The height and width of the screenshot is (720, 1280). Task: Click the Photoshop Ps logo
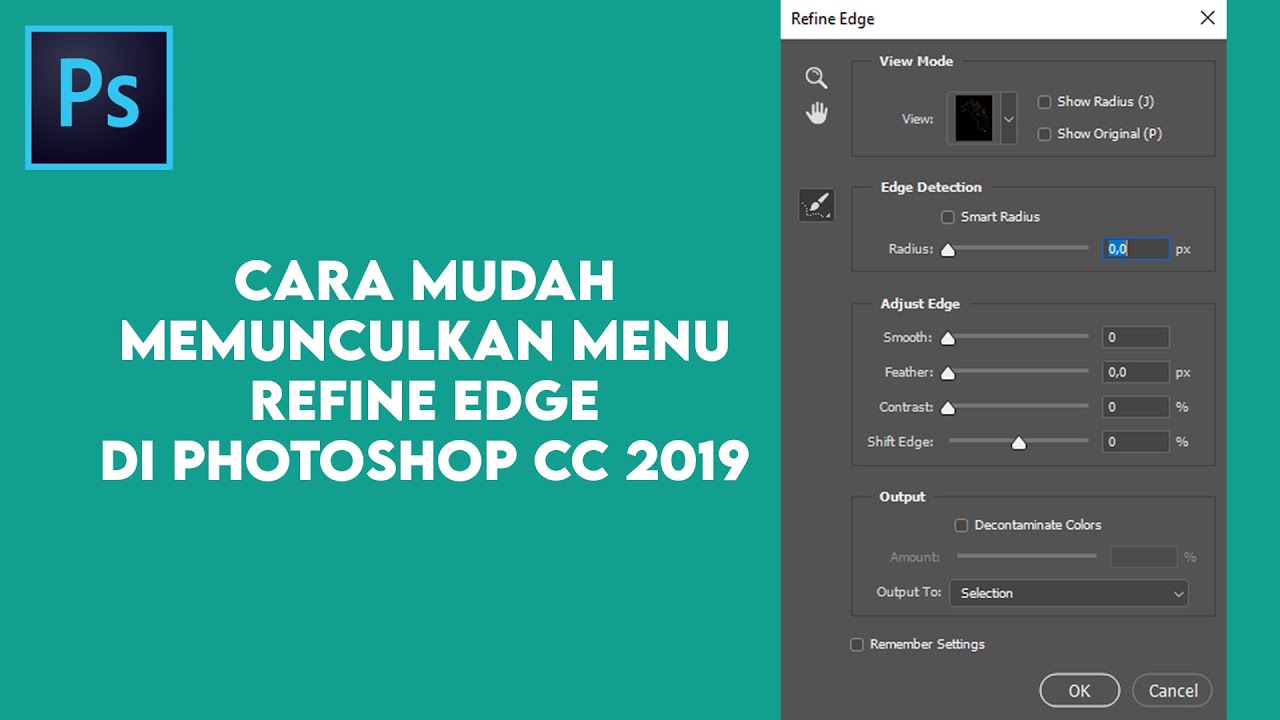(x=99, y=97)
